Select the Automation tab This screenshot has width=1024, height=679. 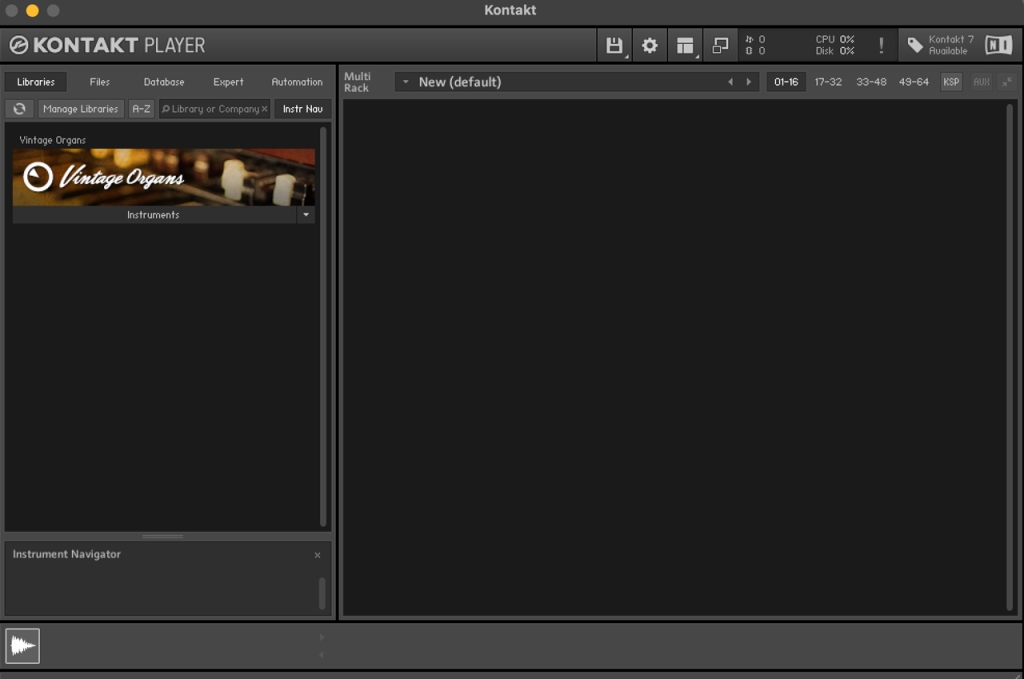click(297, 82)
